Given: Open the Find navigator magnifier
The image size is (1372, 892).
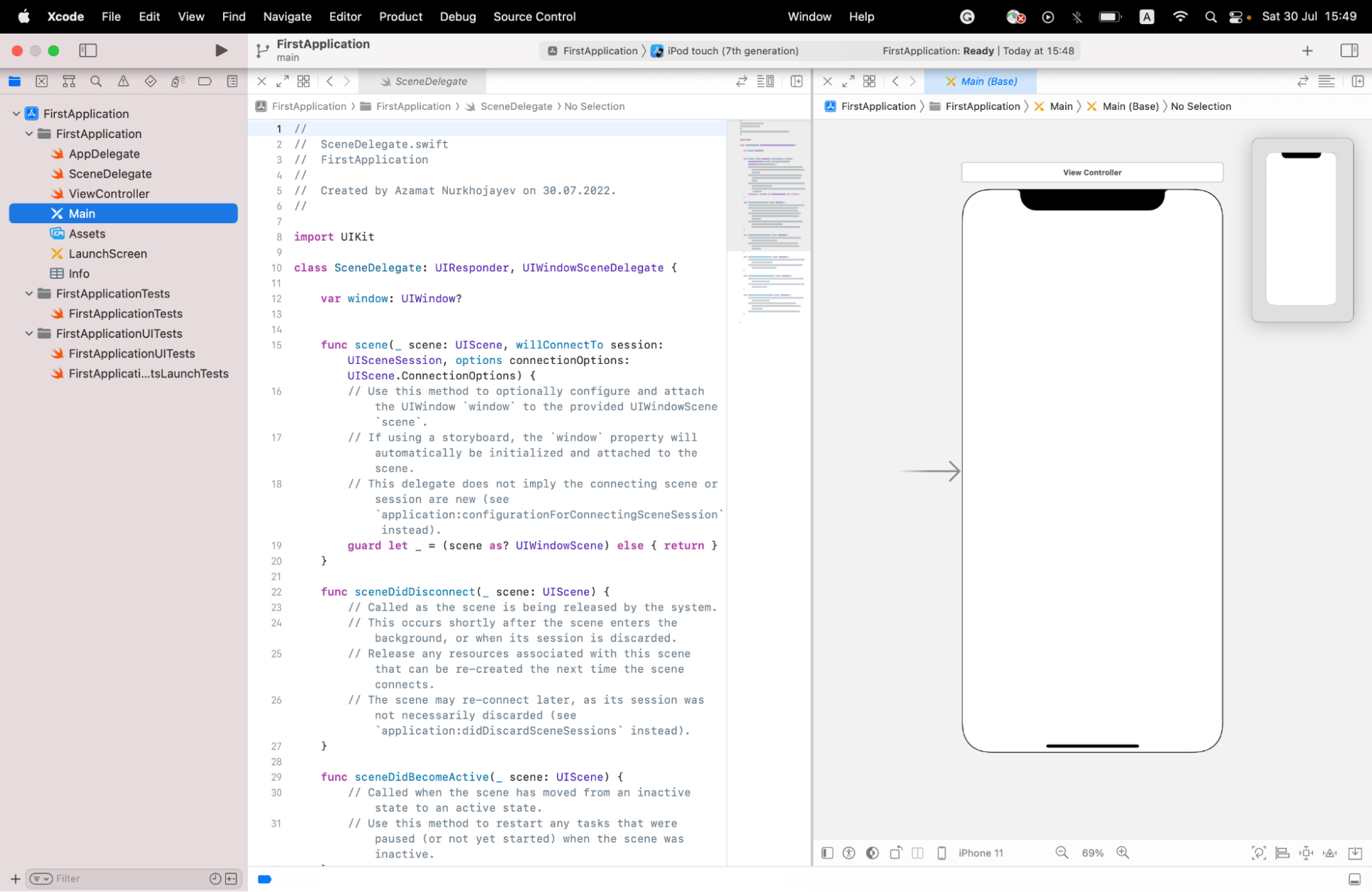Looking at the screenshot, I should (96, 81).
